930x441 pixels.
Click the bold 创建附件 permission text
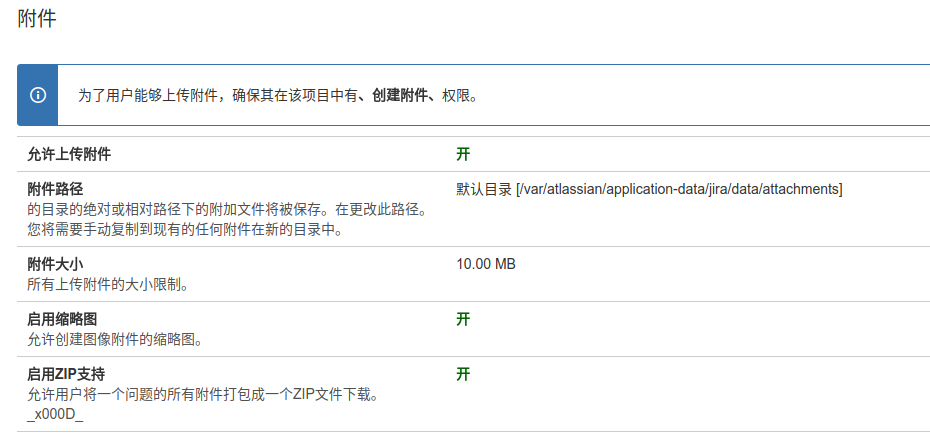coord(400,96)
